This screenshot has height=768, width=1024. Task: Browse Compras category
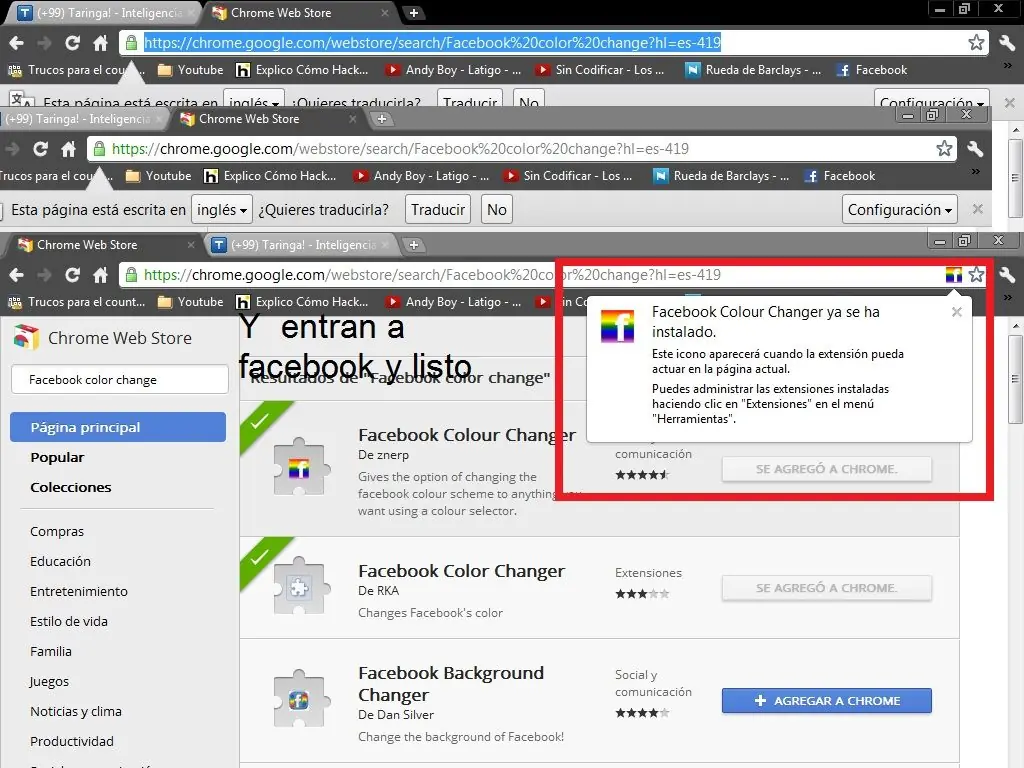57,532
